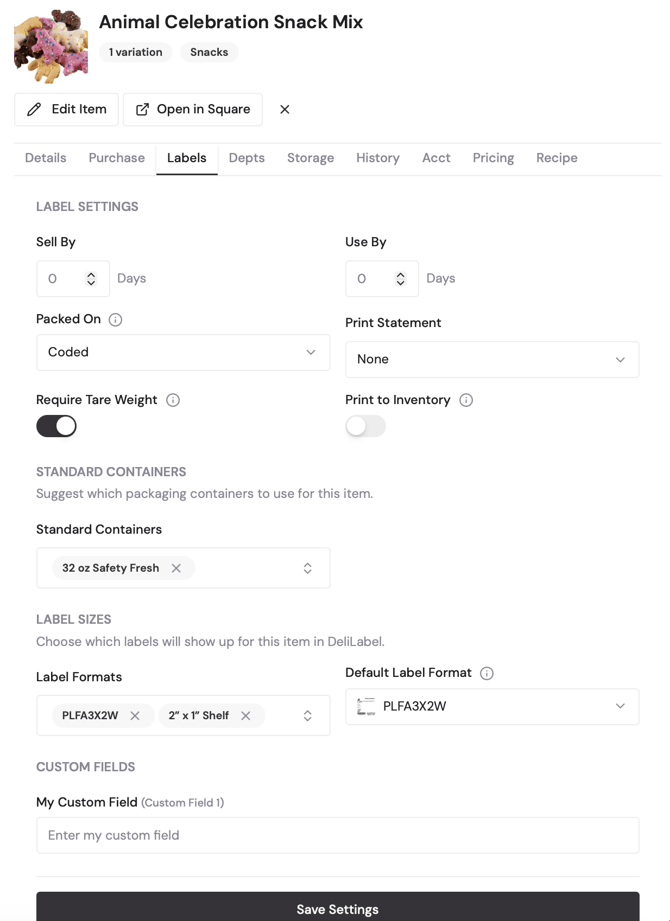670x921 pixels.
Task: Remove the 2" x 1" Shelf label chip
Action: (x=246, y=715)
